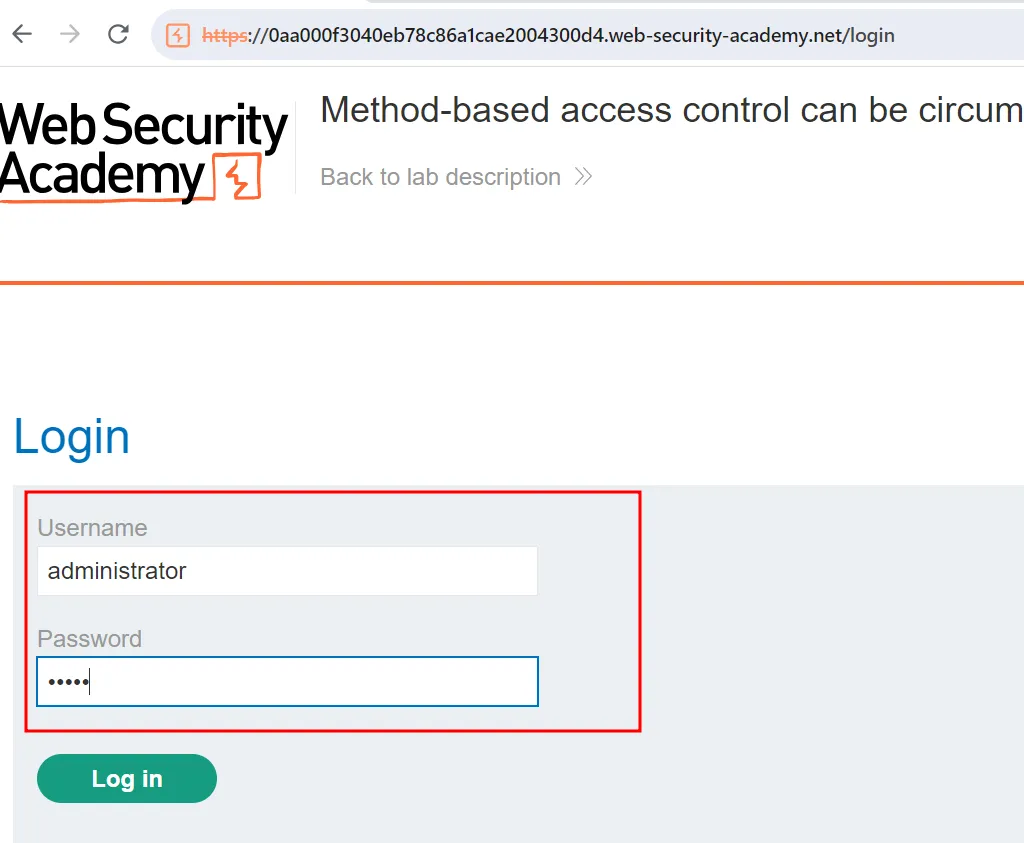Click the Password label
The width and height of the screenshot is (1024, 843).
[x=89, y=638]
